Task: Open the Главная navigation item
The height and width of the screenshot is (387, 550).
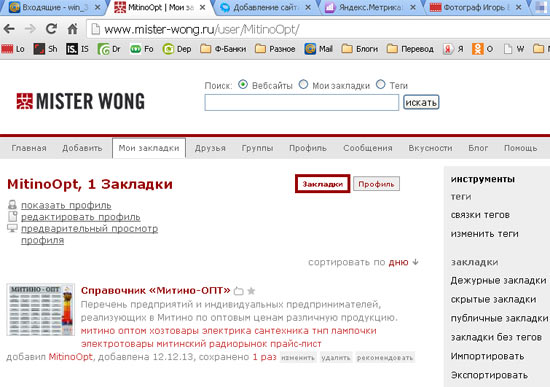Action: coord(29,148)
